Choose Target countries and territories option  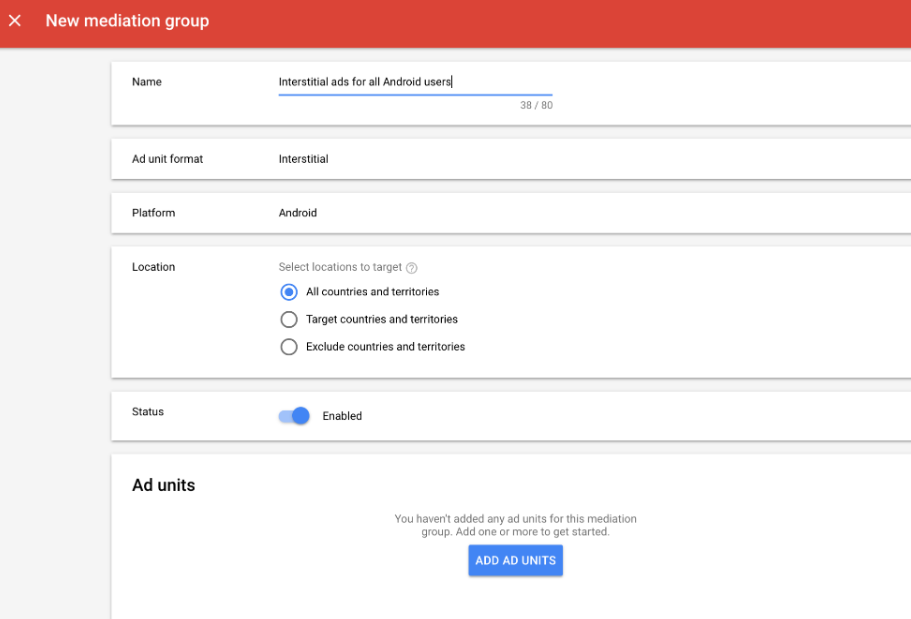point(289,319)
